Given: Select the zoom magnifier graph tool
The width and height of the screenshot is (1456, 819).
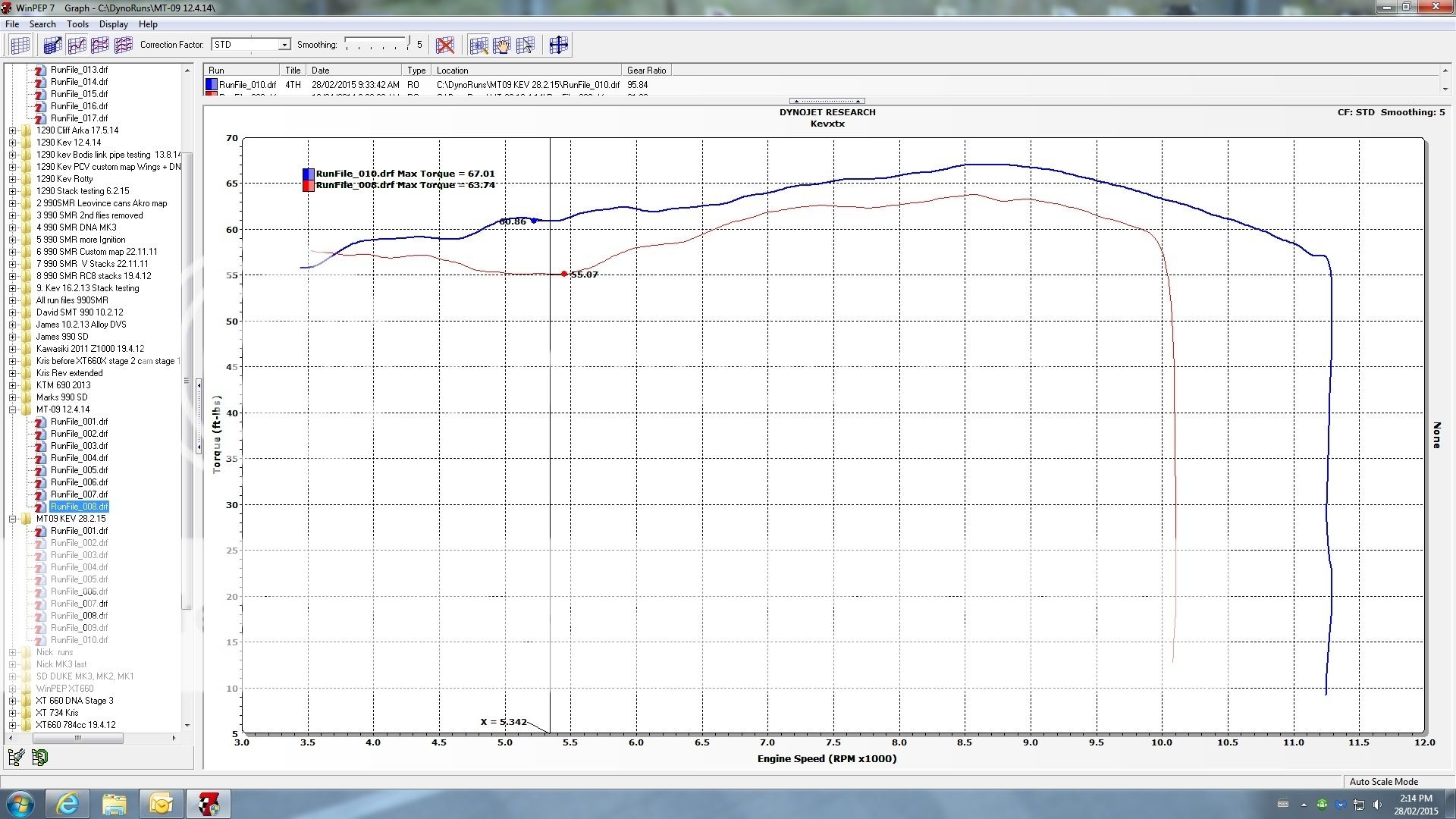Looking at the screenshot, I should coord(479,45).
